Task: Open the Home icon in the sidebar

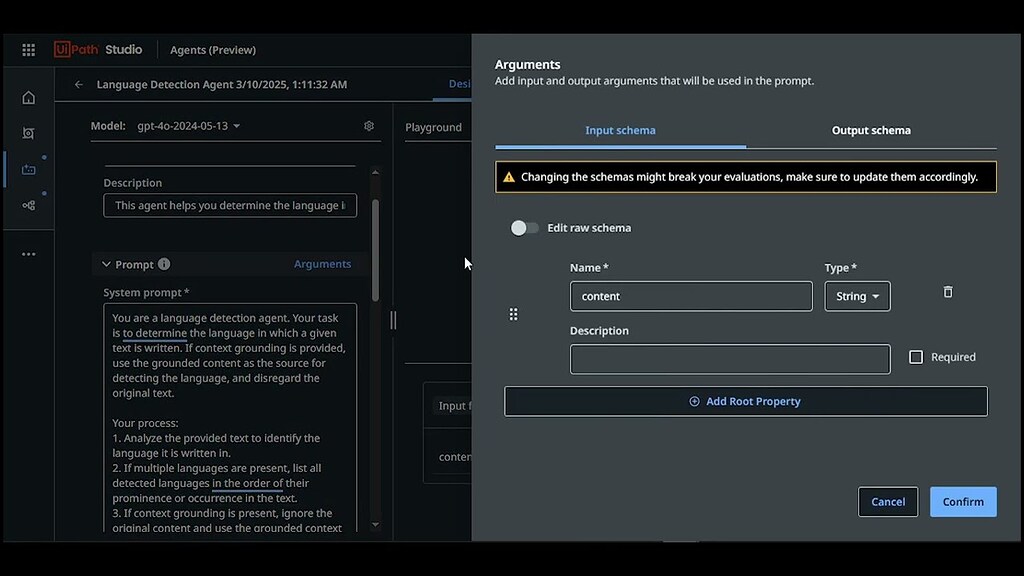Action: (x=28, y=97)
